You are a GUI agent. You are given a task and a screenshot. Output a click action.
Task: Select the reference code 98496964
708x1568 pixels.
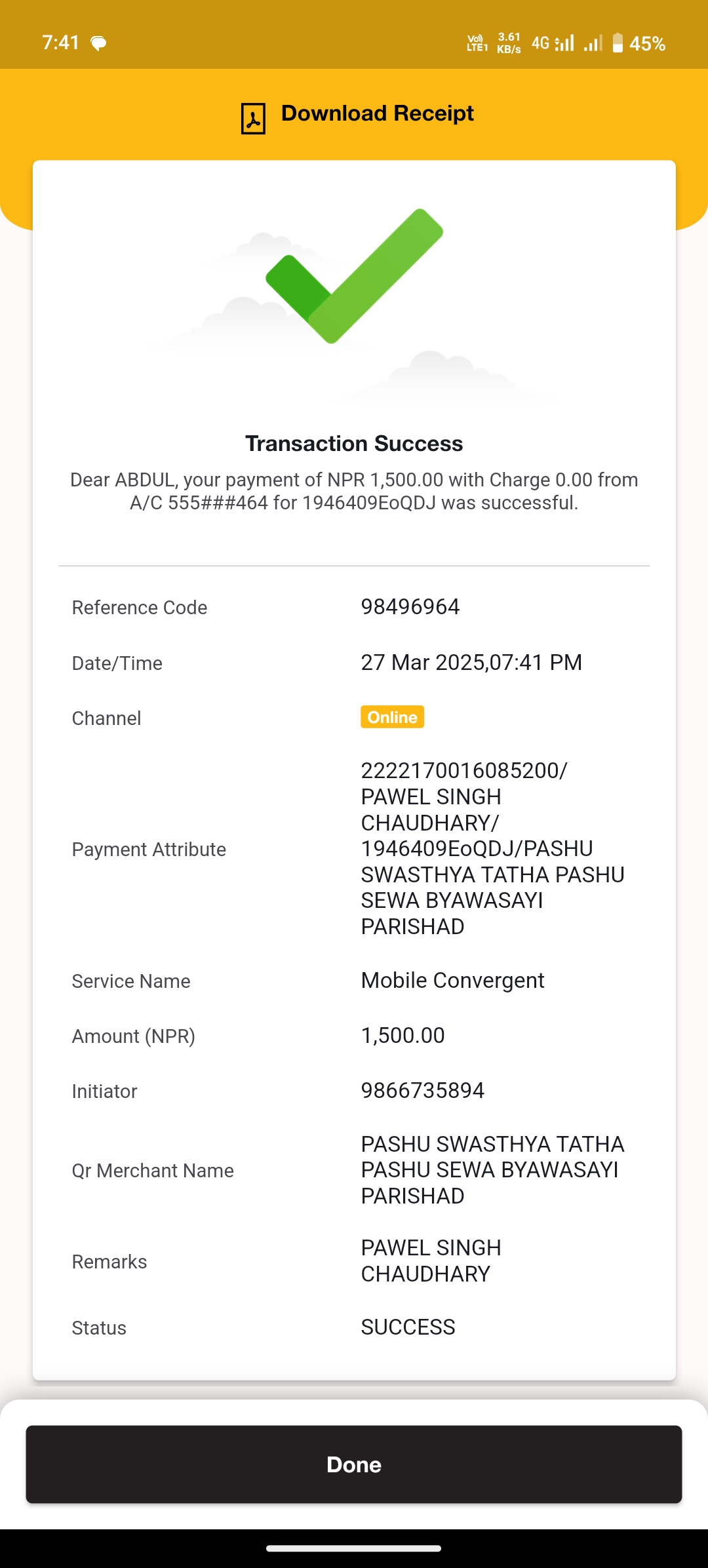pos(410,607)
